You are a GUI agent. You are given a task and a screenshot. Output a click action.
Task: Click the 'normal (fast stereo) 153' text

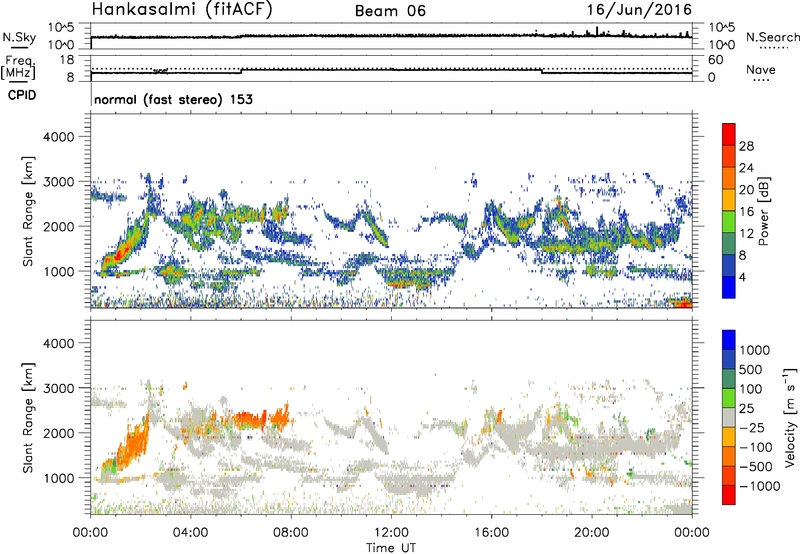(173, 99)
